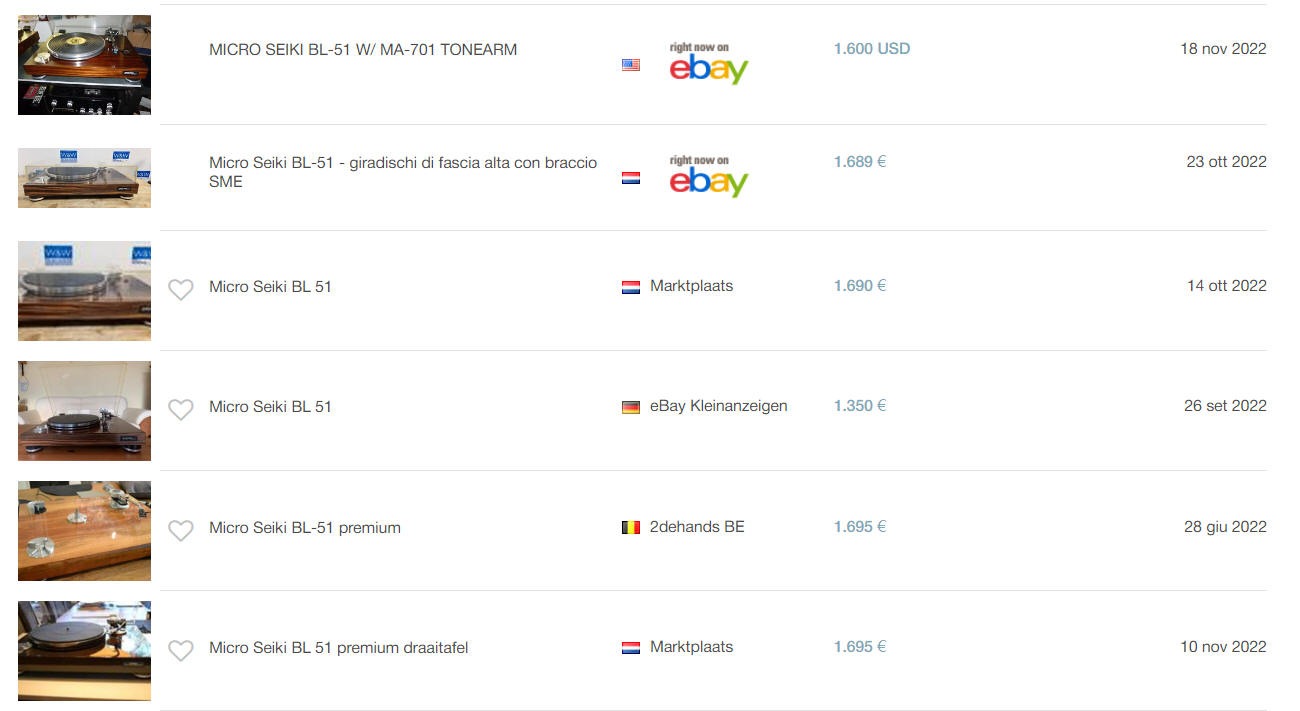Click eBay logo on MA-701 tonearm listing
The height and width of the screenshot is (711, 1300).
(708, 64)
